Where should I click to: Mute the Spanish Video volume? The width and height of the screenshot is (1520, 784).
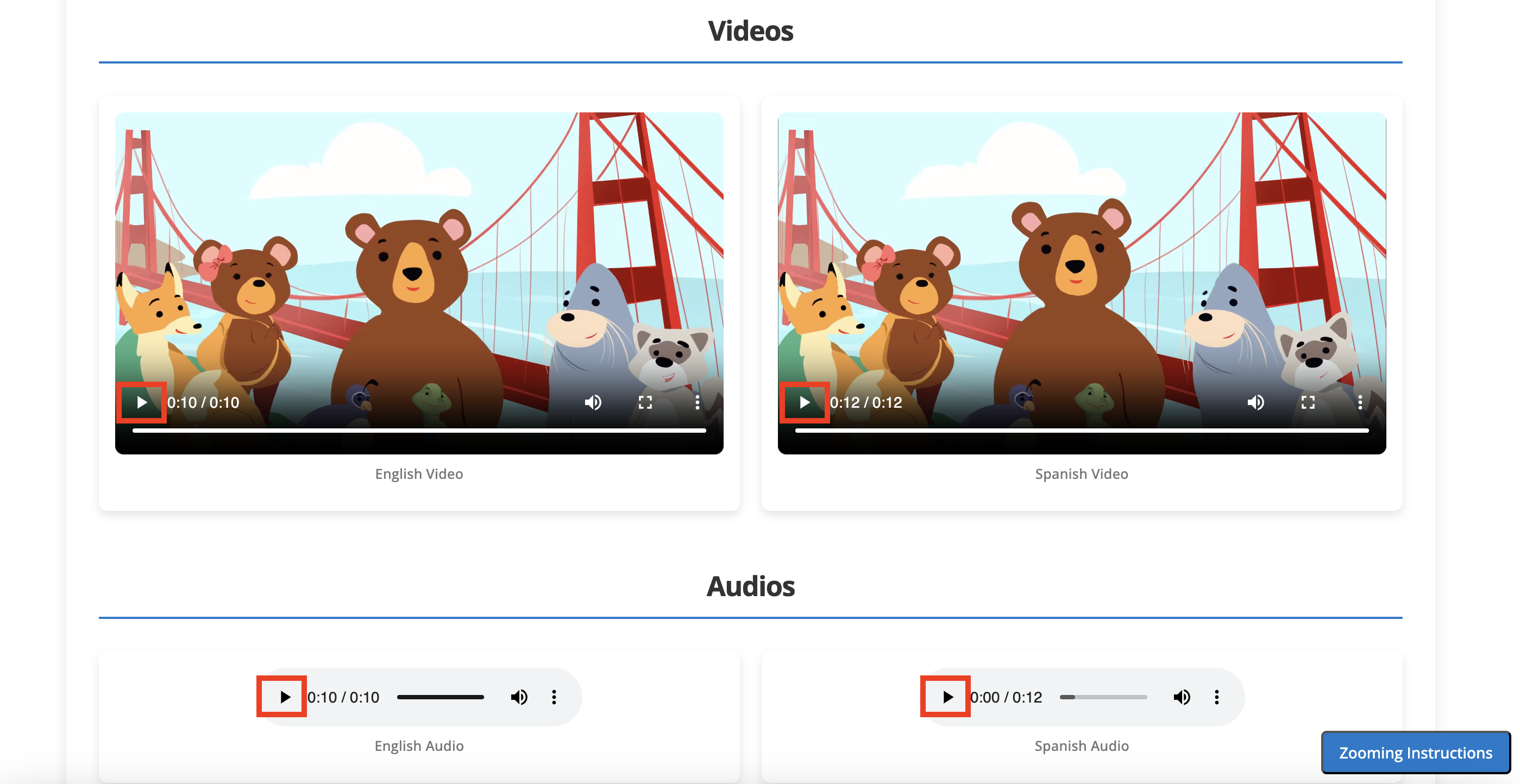coord(1255,402)
